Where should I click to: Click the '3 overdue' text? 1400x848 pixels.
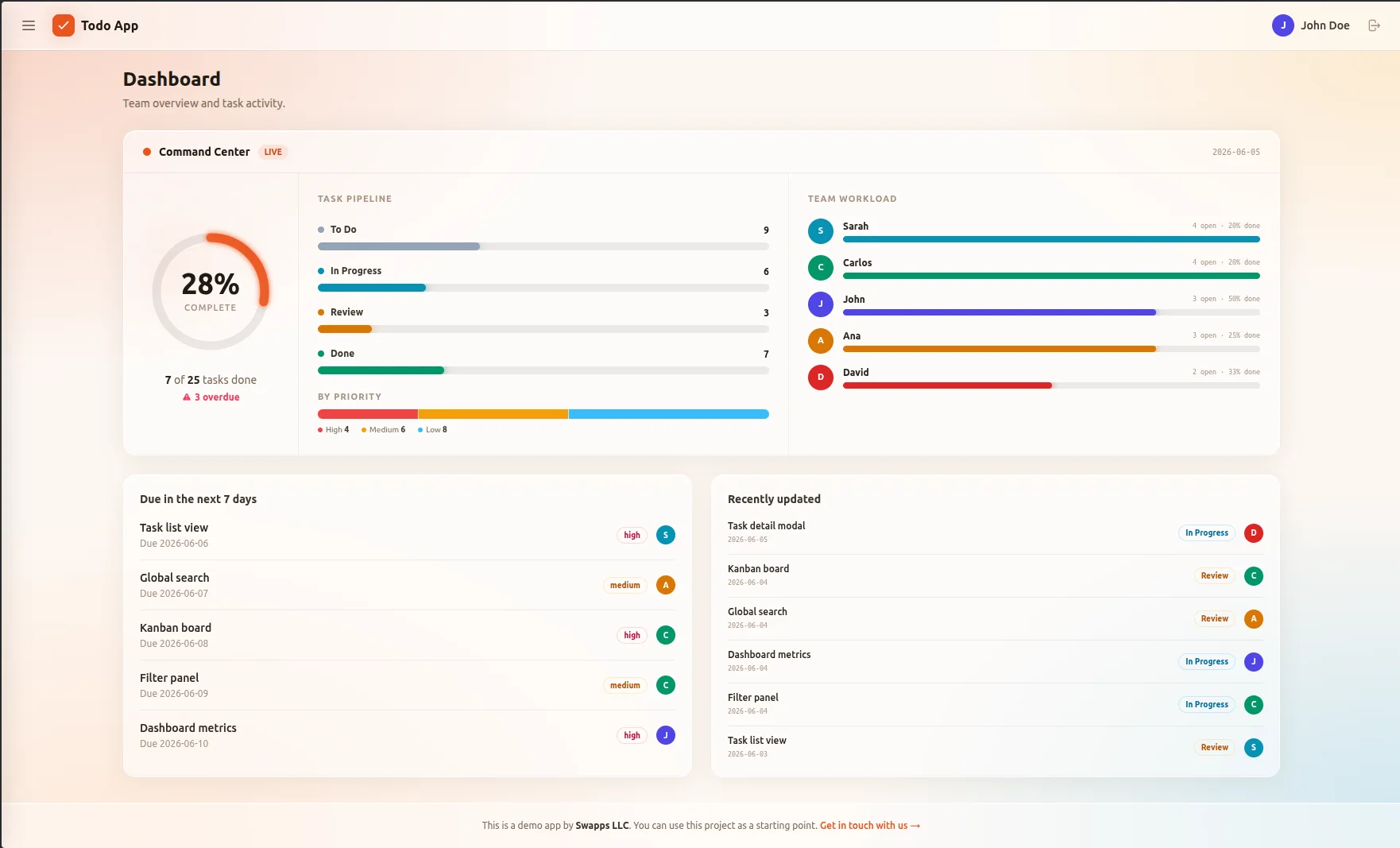pos(217,397)
